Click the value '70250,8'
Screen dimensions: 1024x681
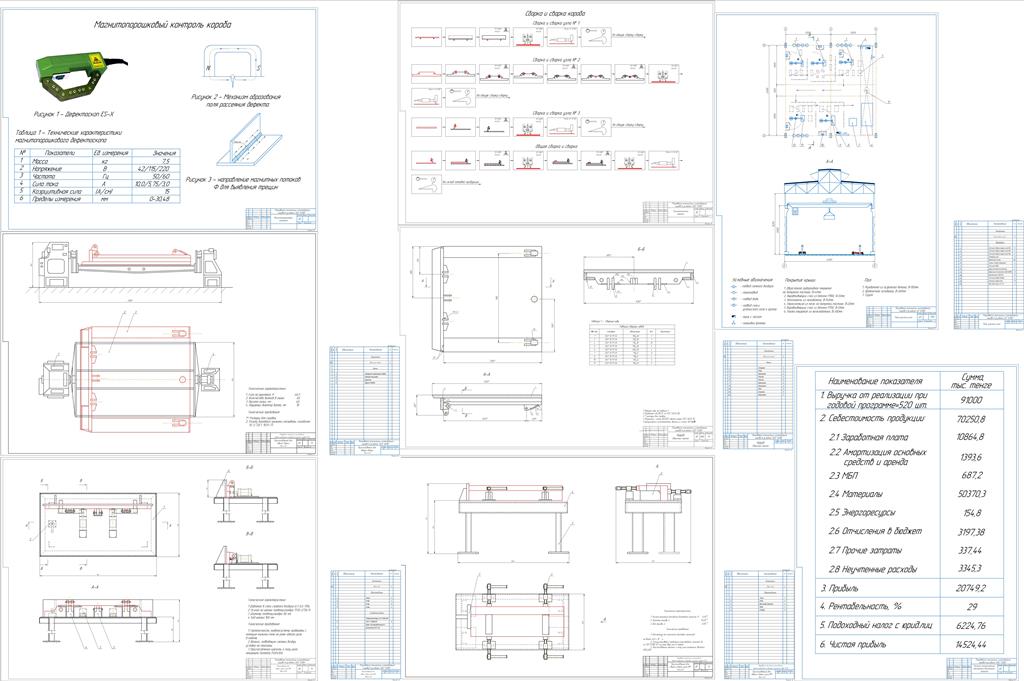click(972, 419)
